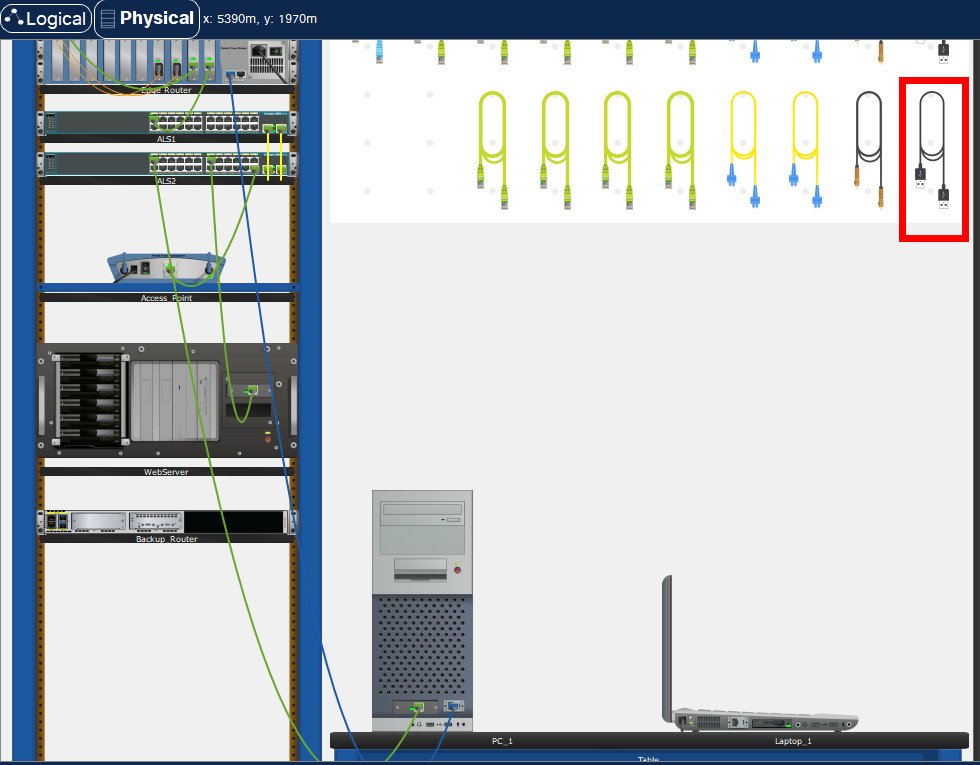Choose the left yellow fiber cable
The width and height of the screenshot is (980, 765).
(743, 150)
